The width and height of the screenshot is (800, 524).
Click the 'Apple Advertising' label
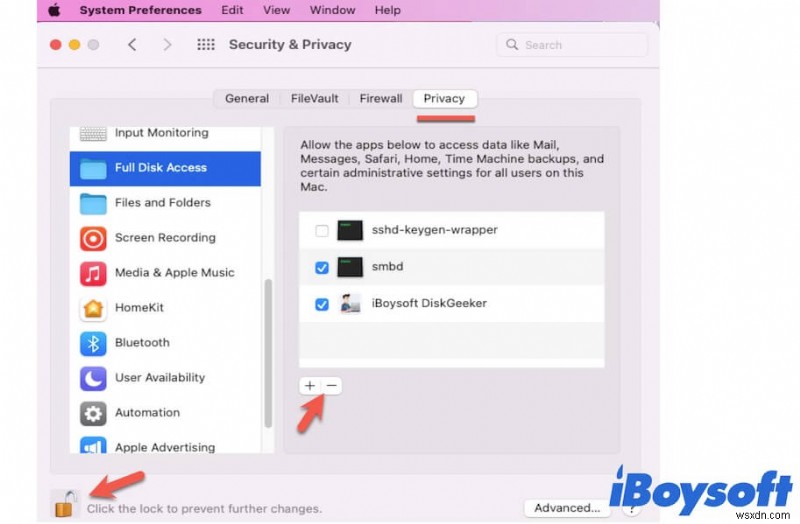click(x=165, y=447)
